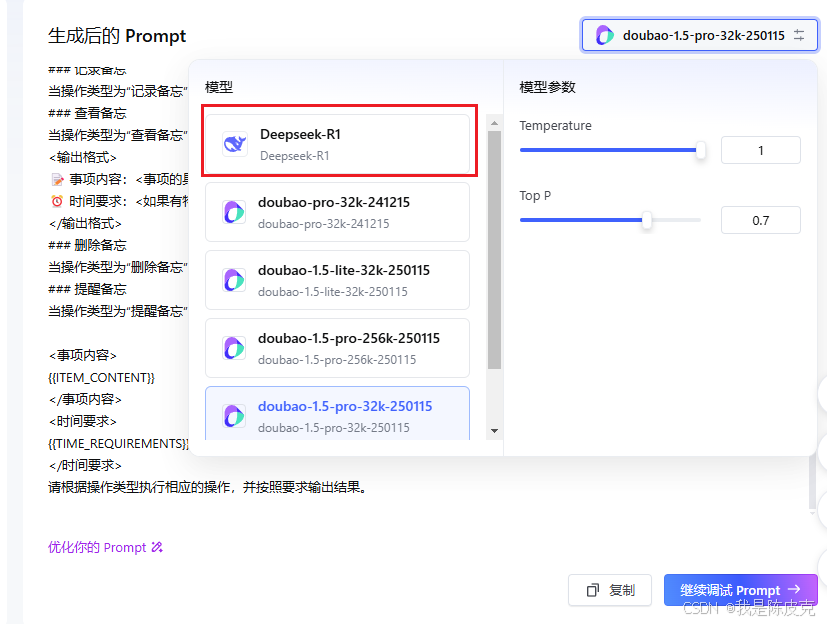Click the model list scroll up arrow
The height and width of the screenshot is (624, 827).
click(494, 123)
